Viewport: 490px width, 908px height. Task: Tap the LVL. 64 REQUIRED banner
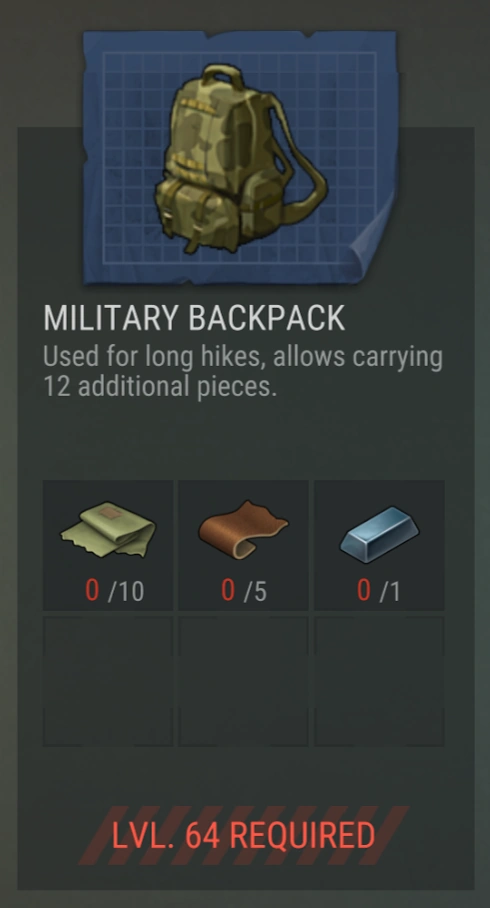point(243,835)
